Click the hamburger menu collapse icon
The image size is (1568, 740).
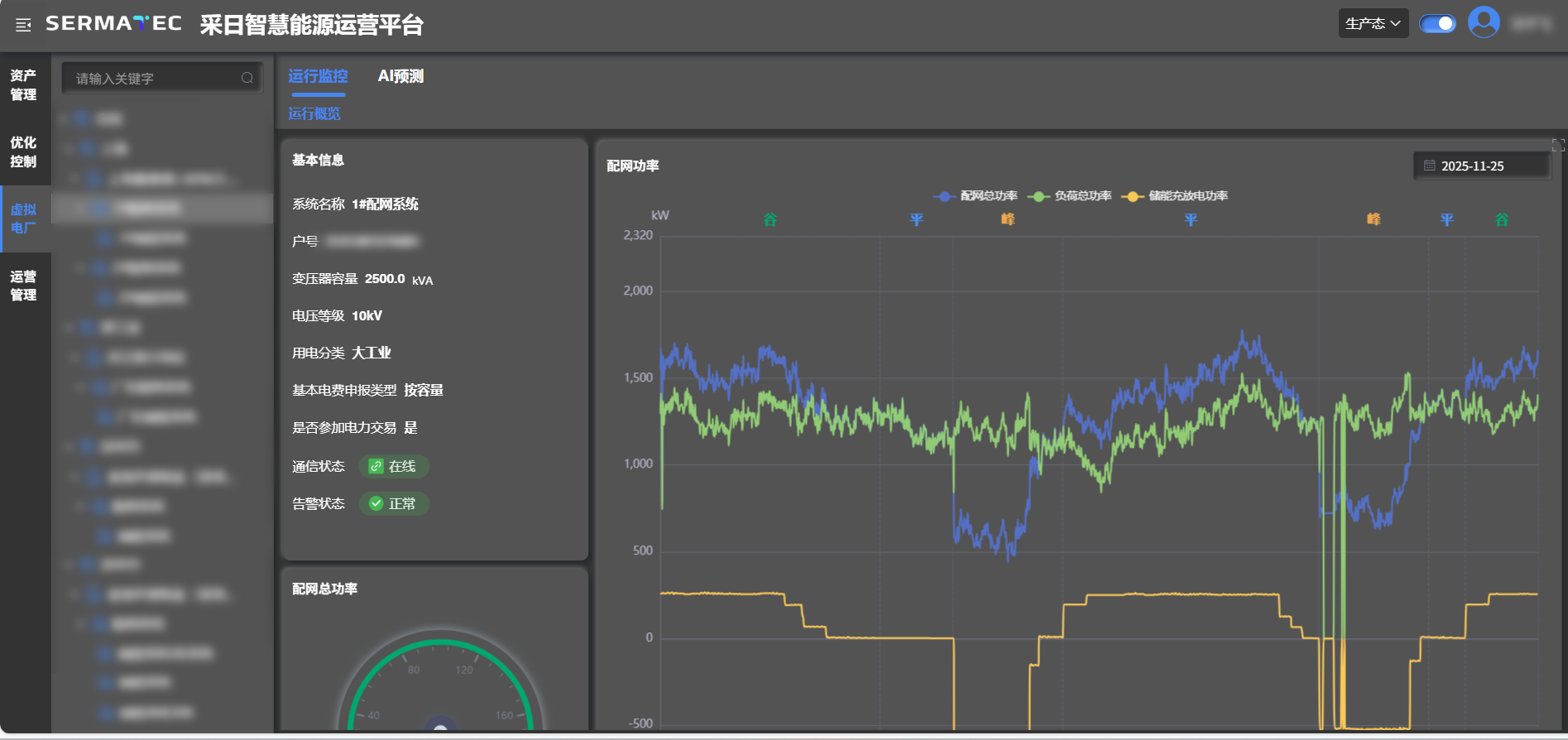23,25
